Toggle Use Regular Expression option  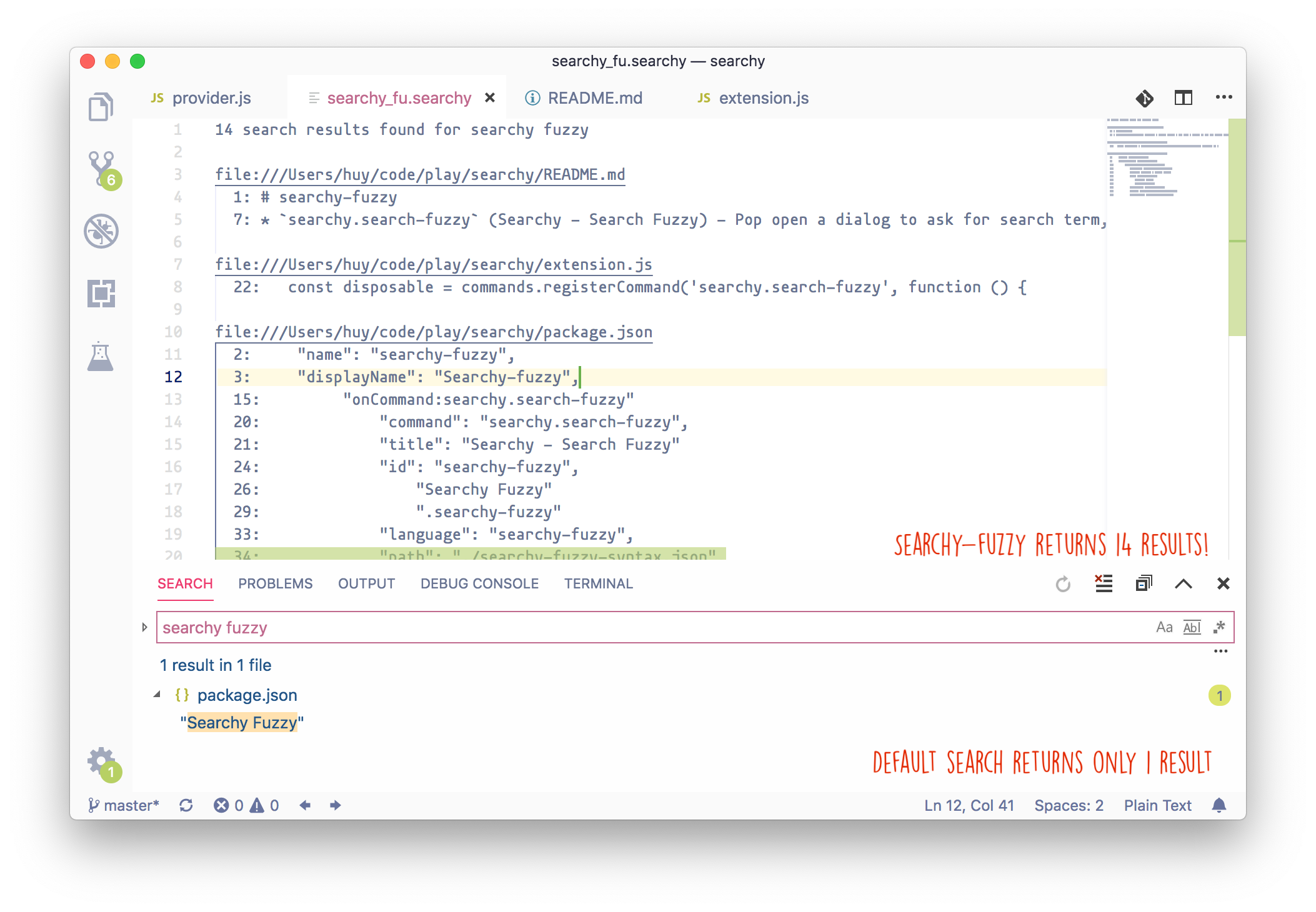click(x=1219, y=627)
